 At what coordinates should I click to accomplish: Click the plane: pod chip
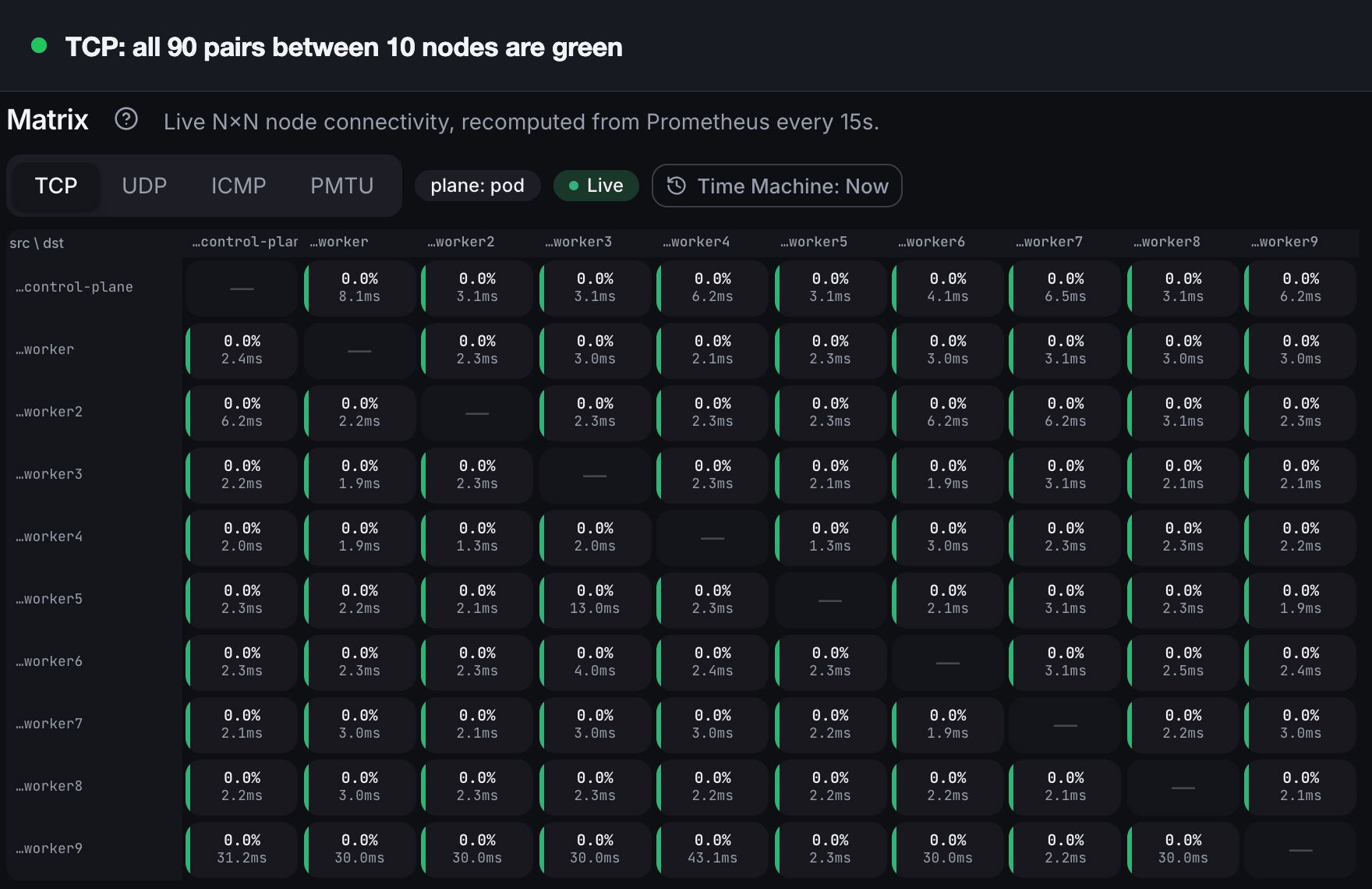pos(477,186)
